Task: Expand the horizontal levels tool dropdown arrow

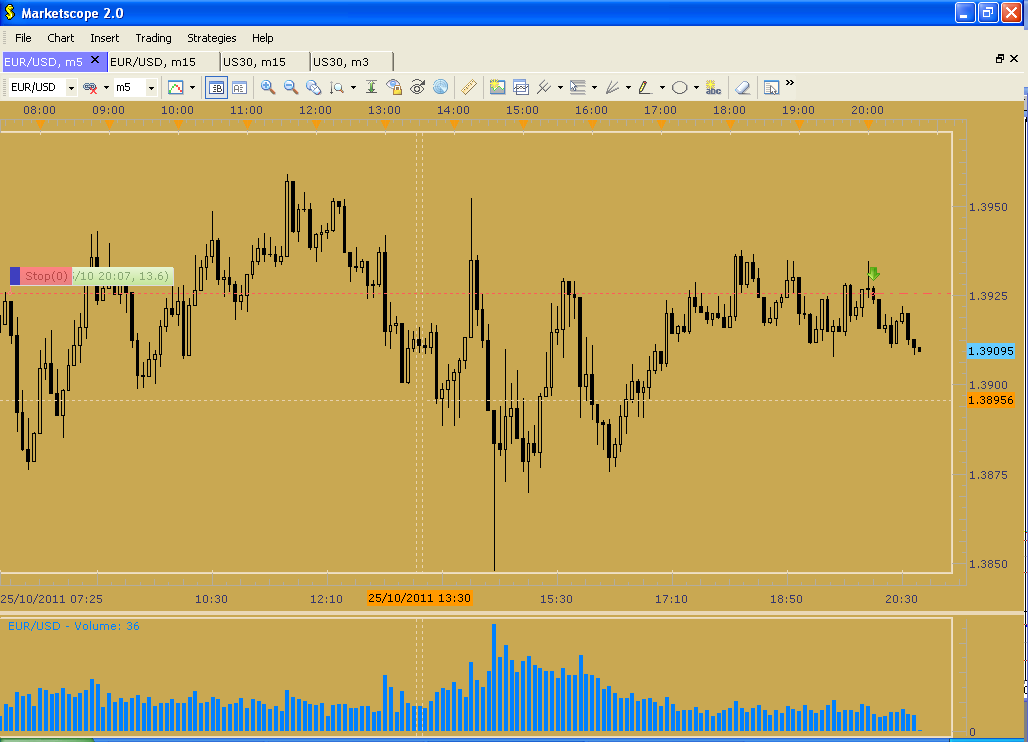Action: point(595,87)
